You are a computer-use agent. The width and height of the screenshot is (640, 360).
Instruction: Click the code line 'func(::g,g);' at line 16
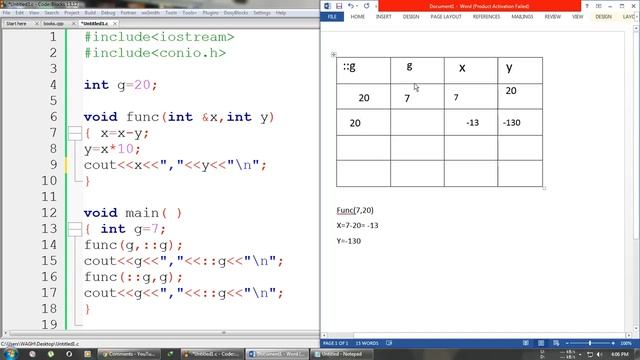[133, 277]
